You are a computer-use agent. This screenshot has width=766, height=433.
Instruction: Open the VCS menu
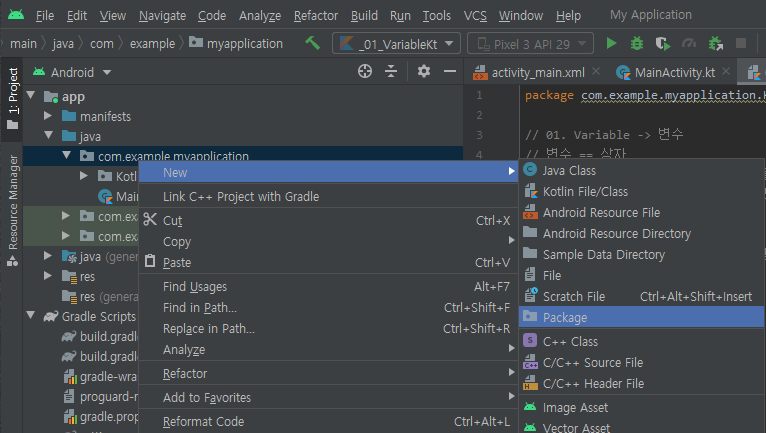click(475, 16)
